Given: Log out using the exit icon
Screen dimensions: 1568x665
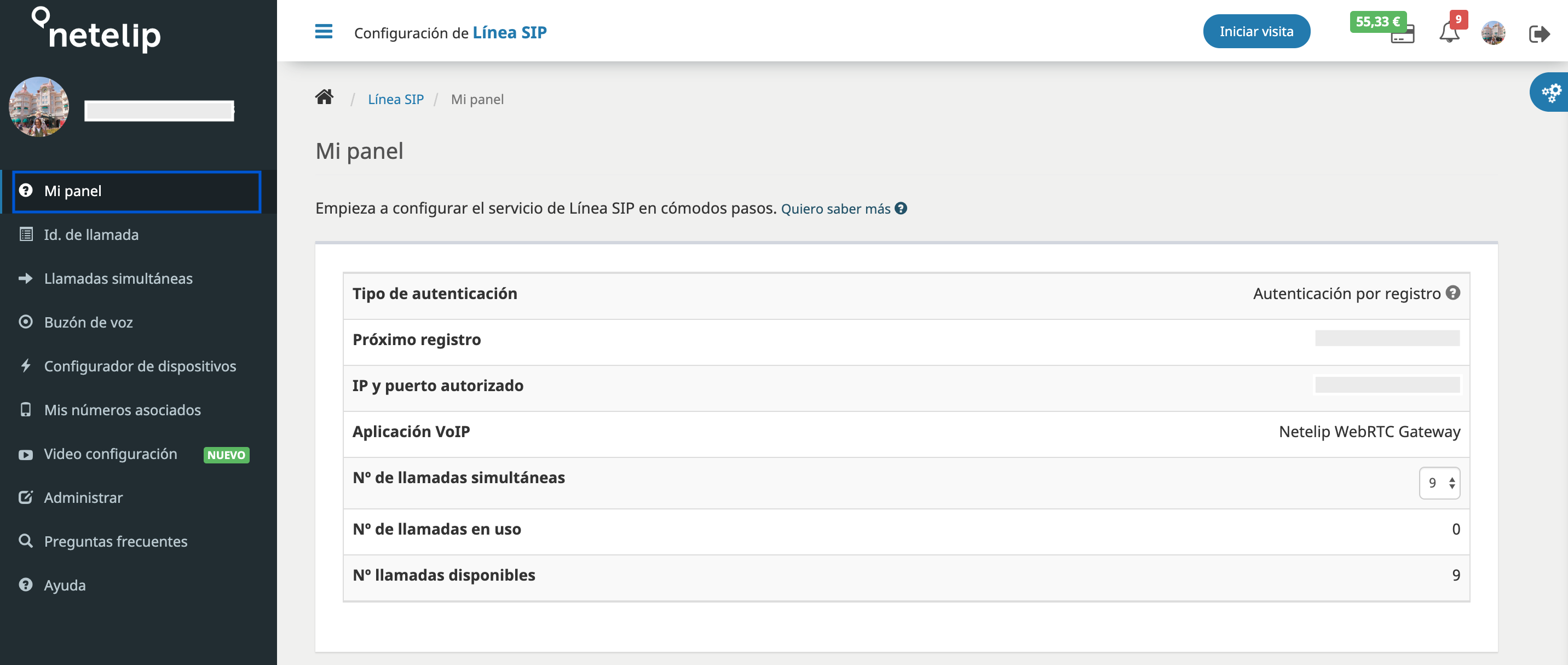Looking at the screenshot, I should click(x=1540, y=33).
